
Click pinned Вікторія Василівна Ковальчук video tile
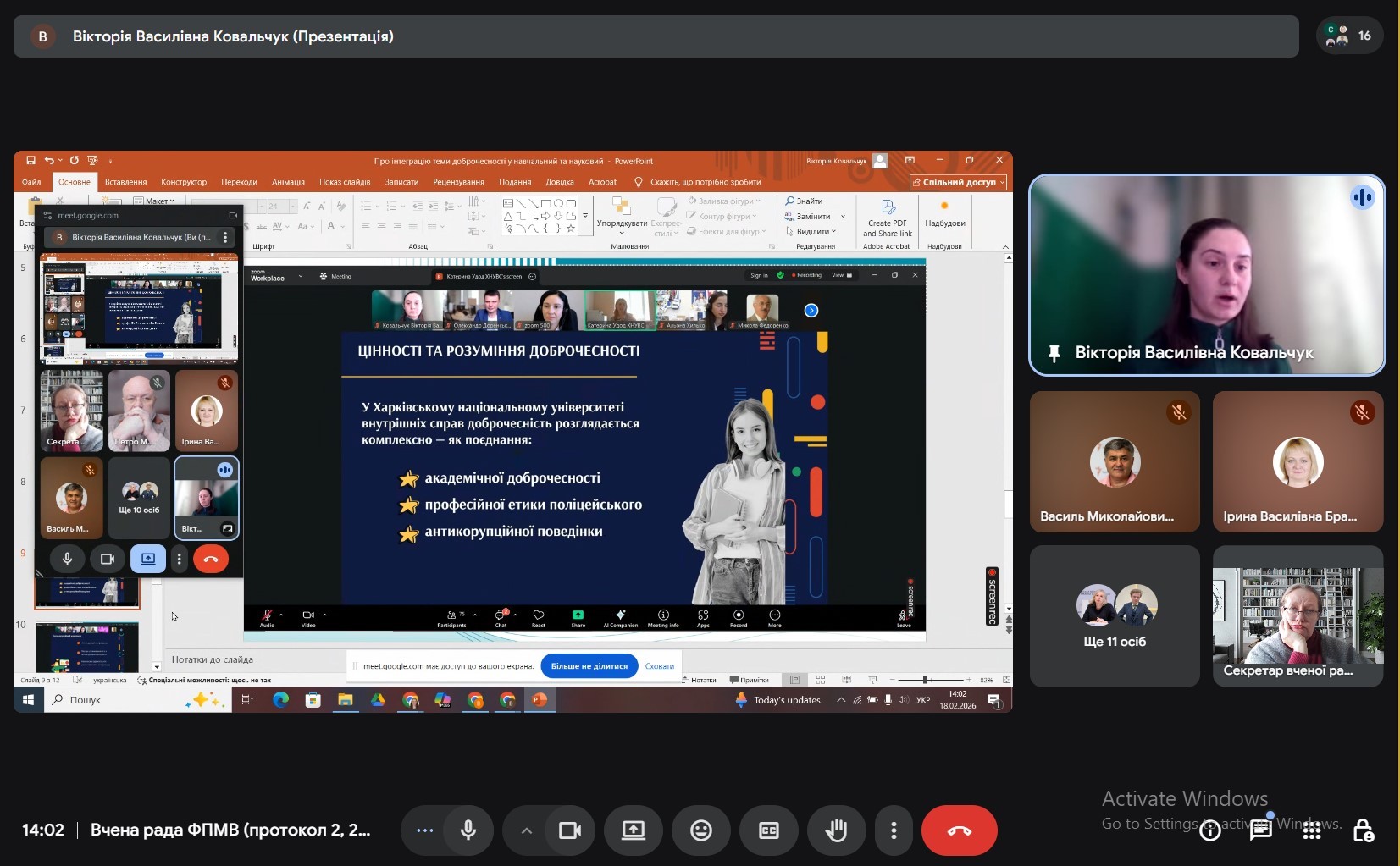pyautogui.click(x=1206, y=274)
